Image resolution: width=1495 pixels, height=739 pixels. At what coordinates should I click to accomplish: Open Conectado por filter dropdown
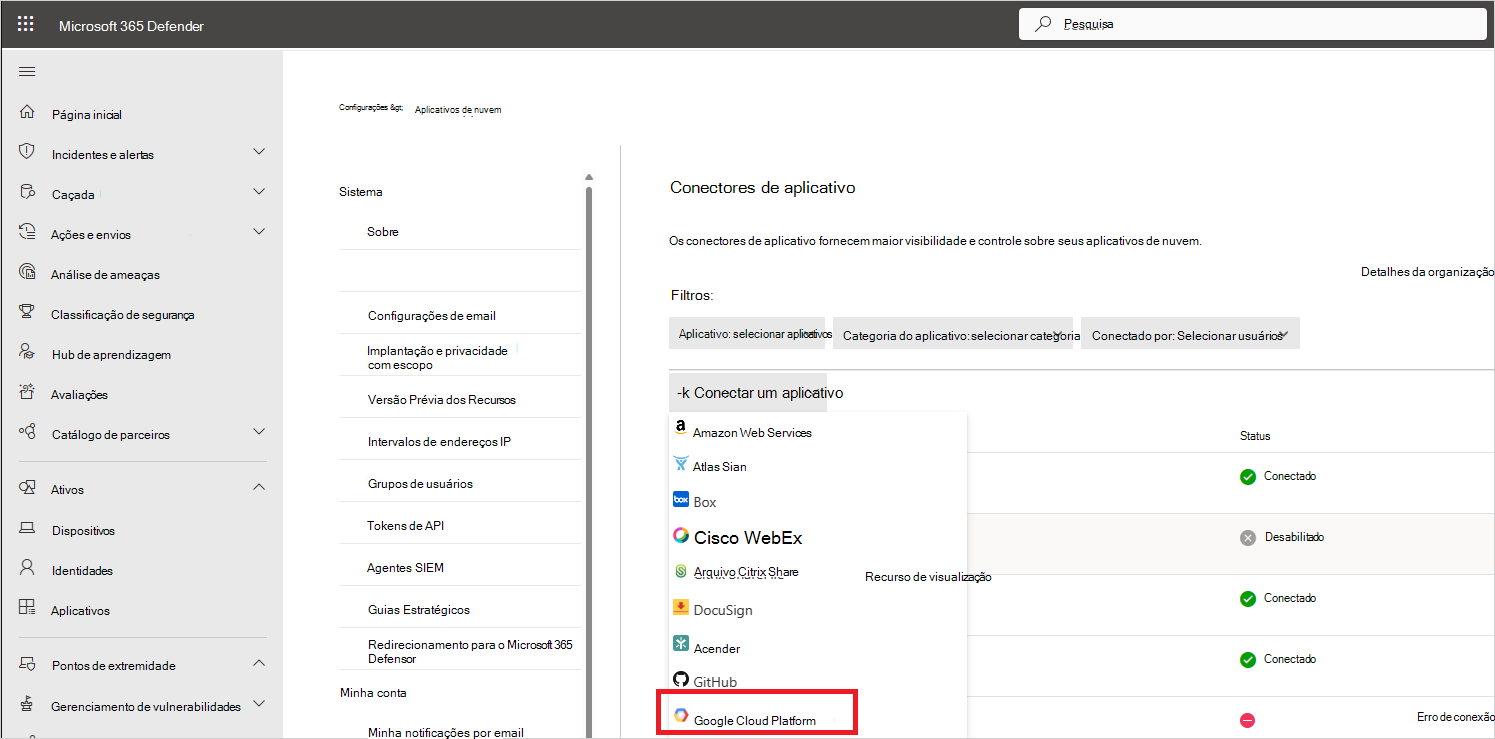(1190, 335)
